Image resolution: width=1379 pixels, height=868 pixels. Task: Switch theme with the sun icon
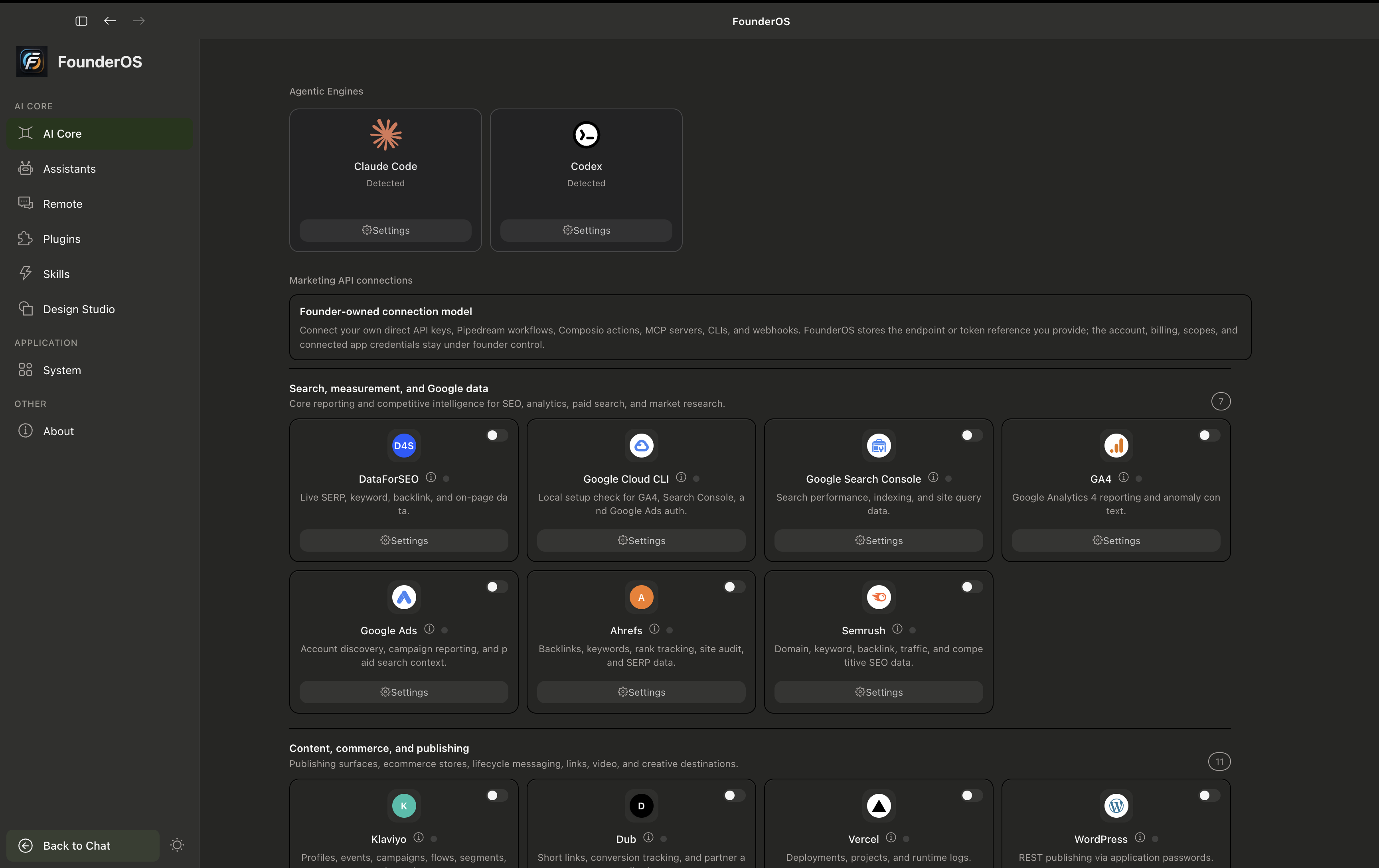coord(178,845)
